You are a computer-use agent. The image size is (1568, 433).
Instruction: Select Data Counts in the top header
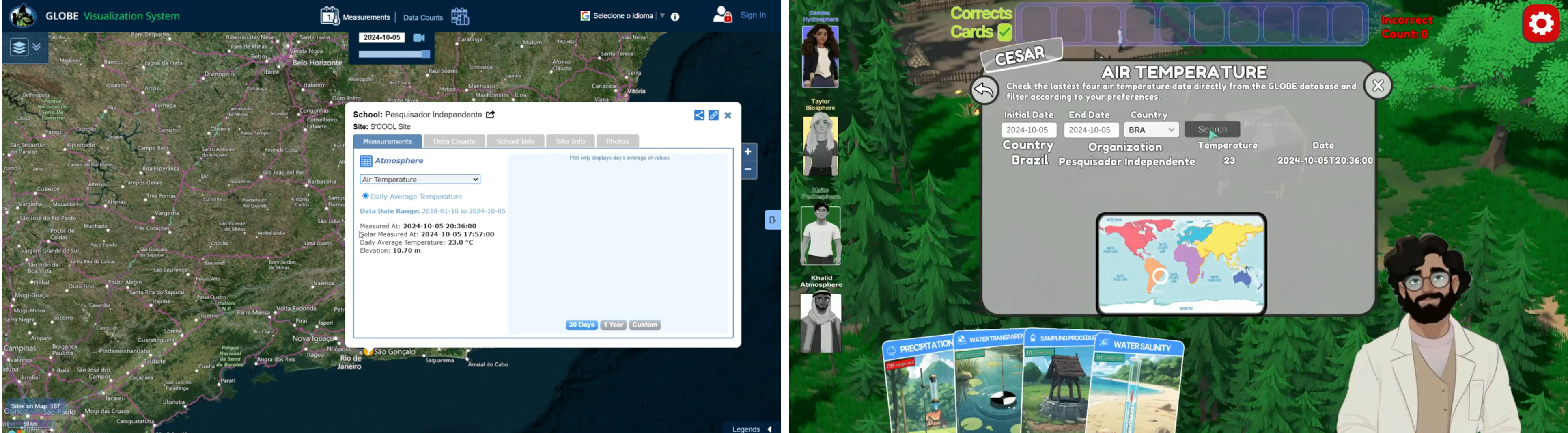click(x=422, y=17)
